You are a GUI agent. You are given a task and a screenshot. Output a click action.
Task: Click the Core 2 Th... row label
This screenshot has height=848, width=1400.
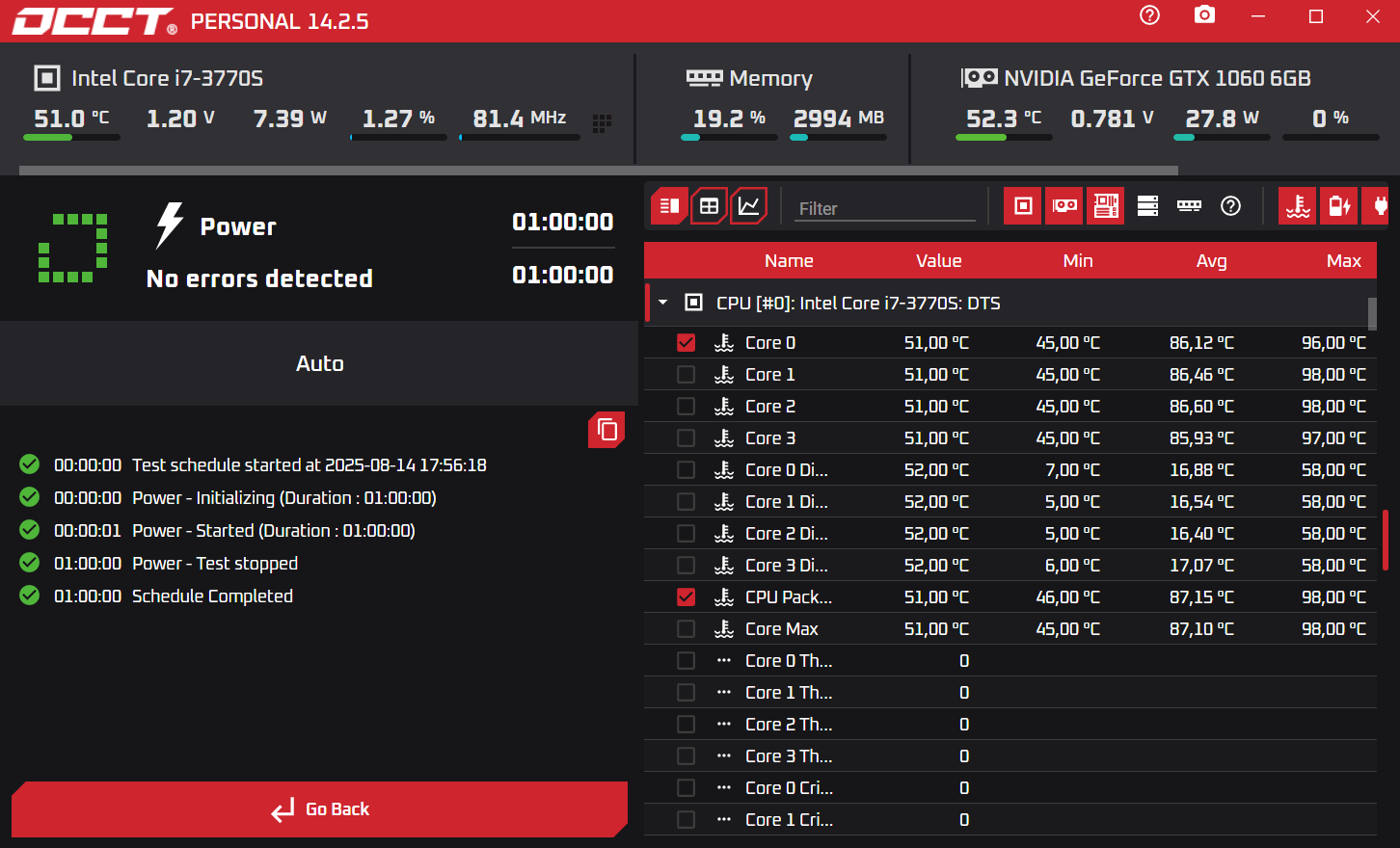pyautogui.click(x=789, y=724)
